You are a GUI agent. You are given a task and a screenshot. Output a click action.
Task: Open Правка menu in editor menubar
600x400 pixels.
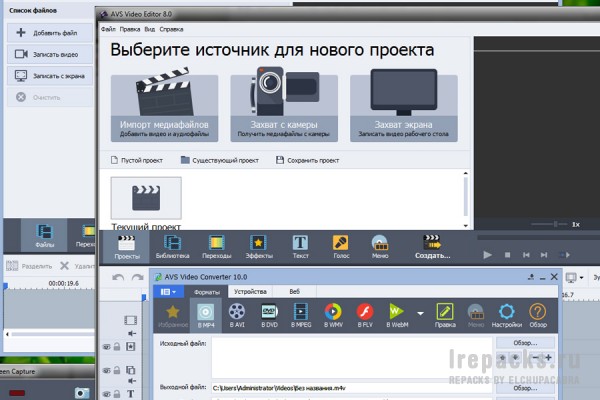[x=130, y=29]
